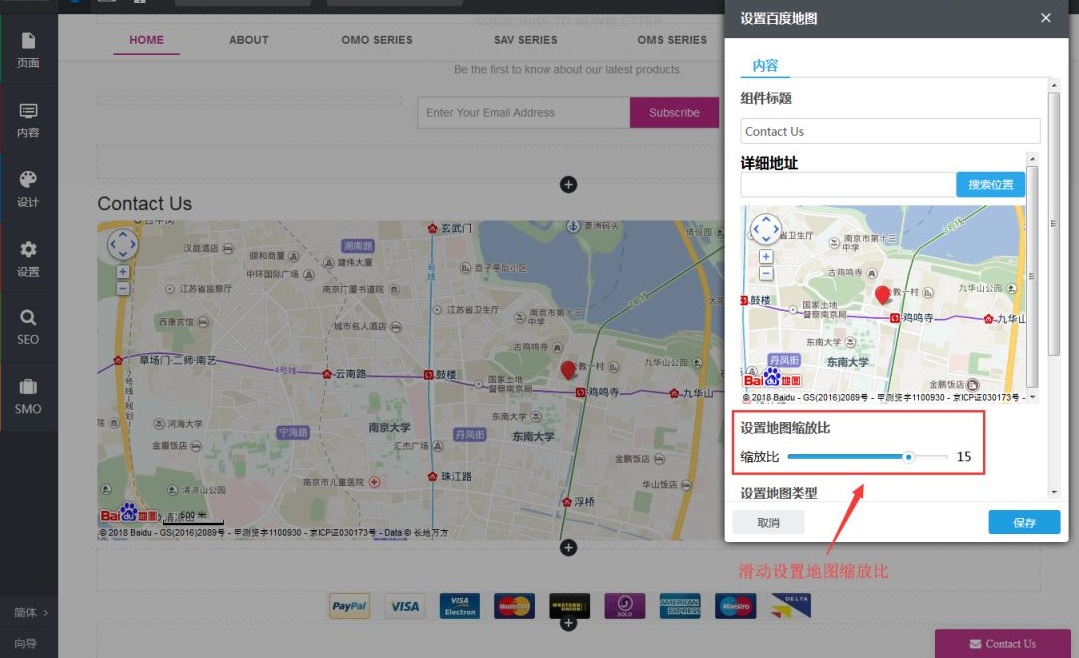The width and height of the screenshot is (1079, 658).
Task: Open the 内容 content sidebar icon
Action: coord(28,119)
